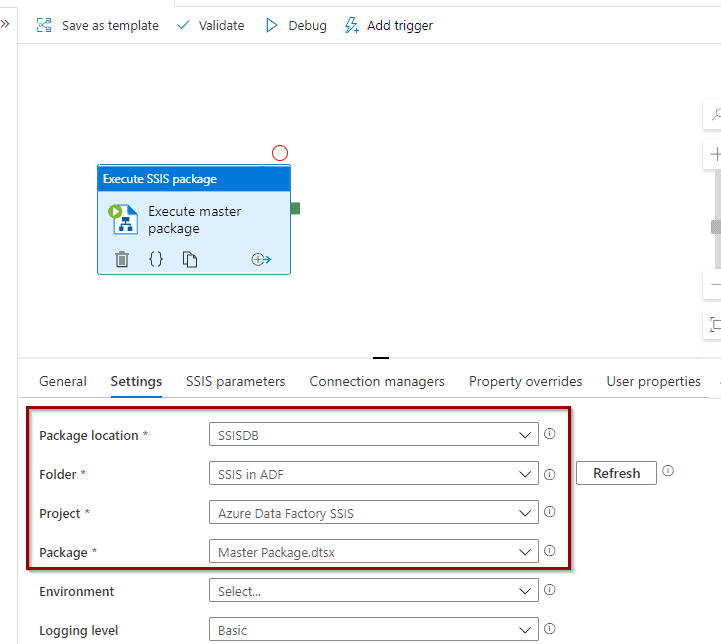Click Folder info icon
Screen dimensions: 721x644
[549, 474]
